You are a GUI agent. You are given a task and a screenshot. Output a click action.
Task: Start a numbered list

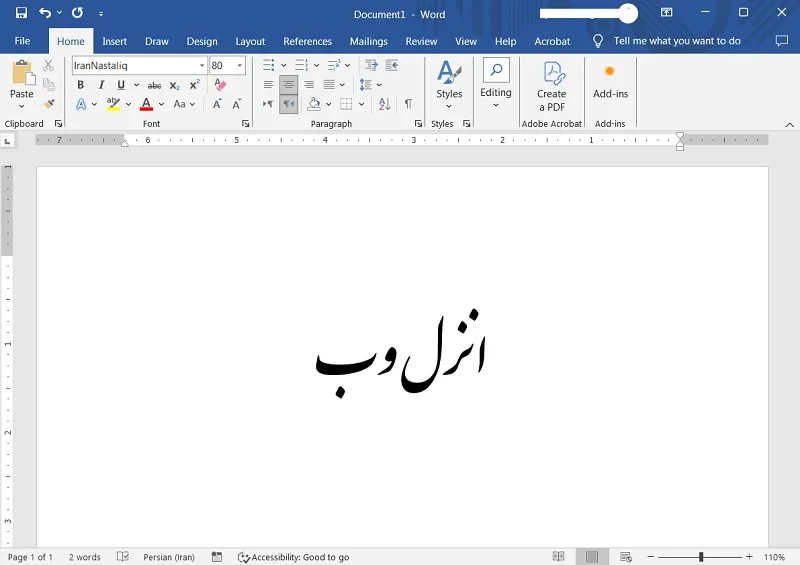pyautogui.click(x=302, y=65)
